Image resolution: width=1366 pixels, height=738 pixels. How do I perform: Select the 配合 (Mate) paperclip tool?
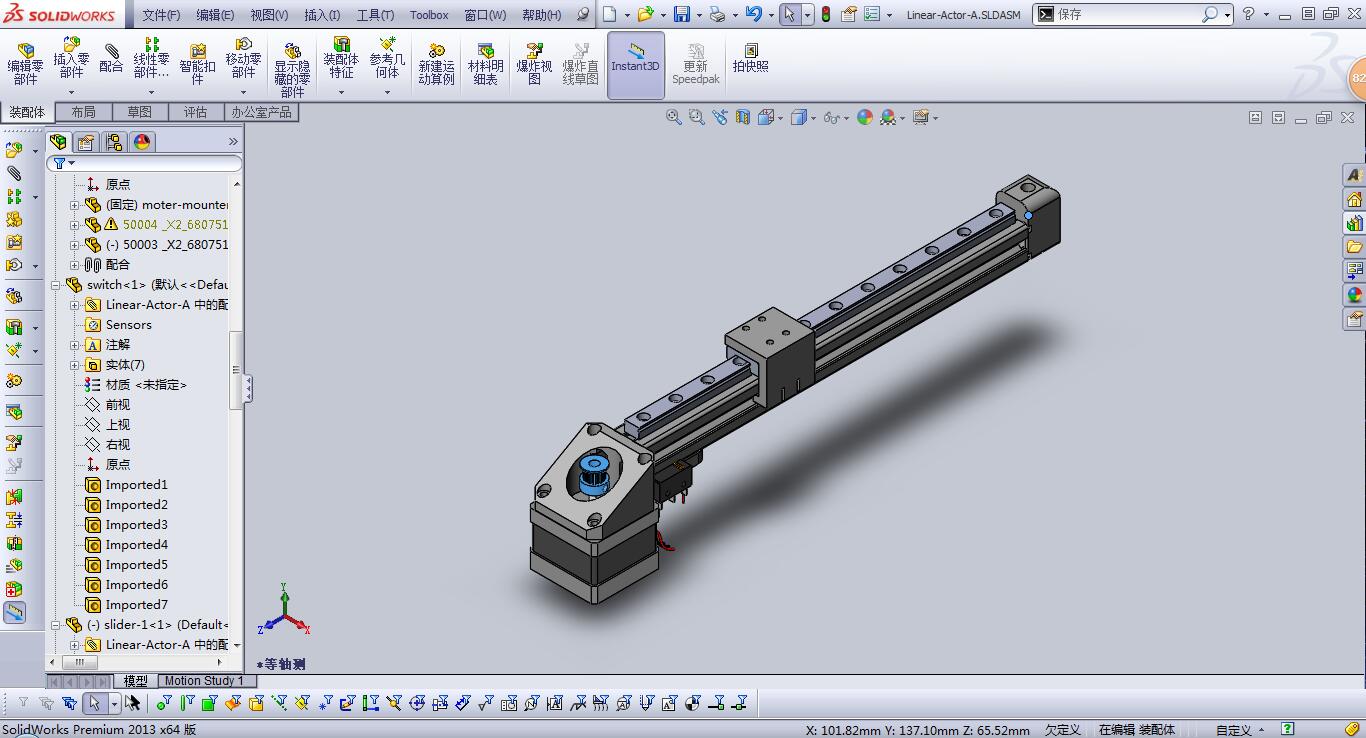point(112,59)
